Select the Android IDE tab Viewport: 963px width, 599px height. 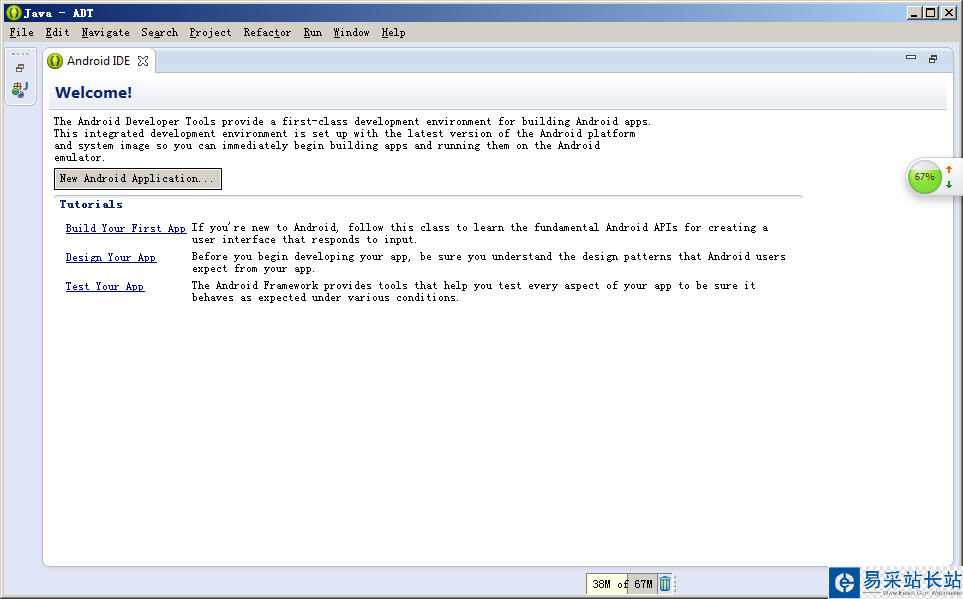point(98,61)
